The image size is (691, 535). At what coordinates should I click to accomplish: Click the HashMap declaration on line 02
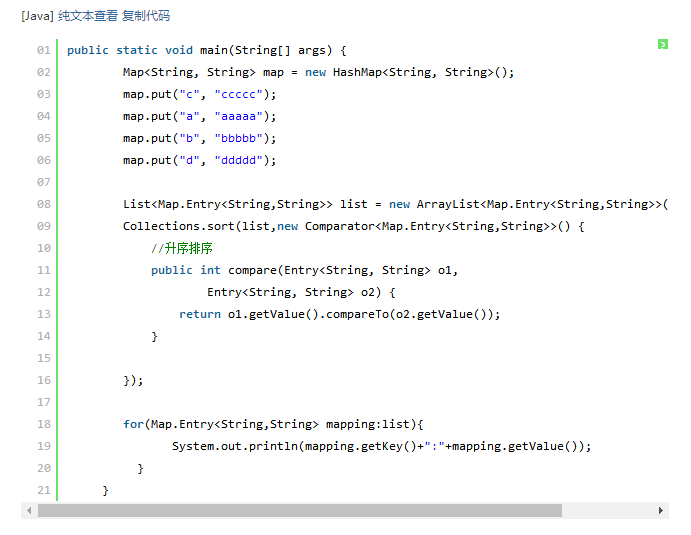tap(318, 72)
